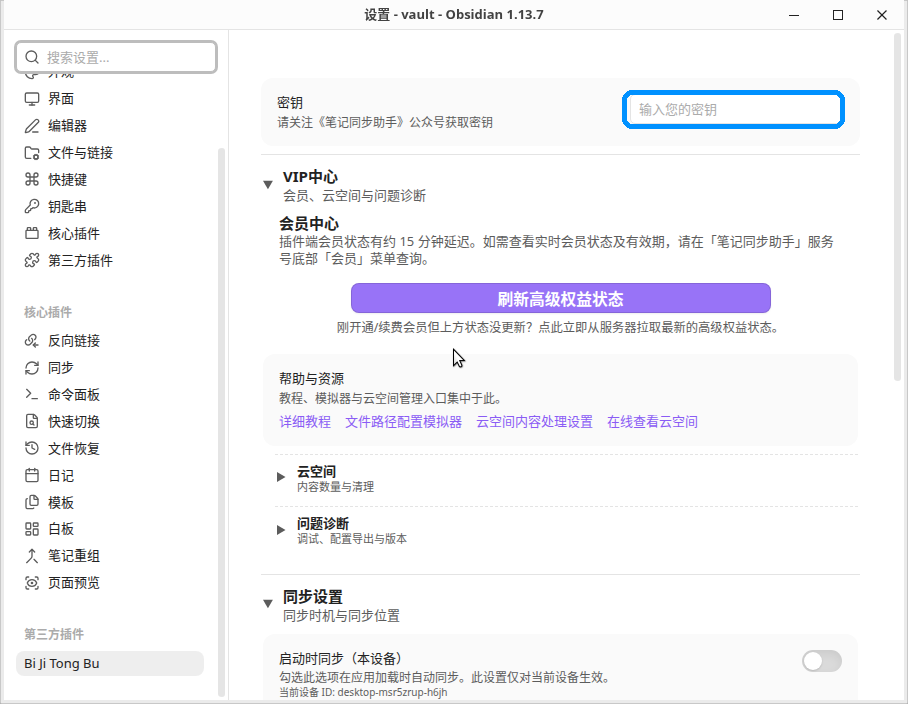Image resolution: width=908 pixels, height=704 pixels.
Task: Open the 命令面板 plugin settings
Action: point(110,395)
